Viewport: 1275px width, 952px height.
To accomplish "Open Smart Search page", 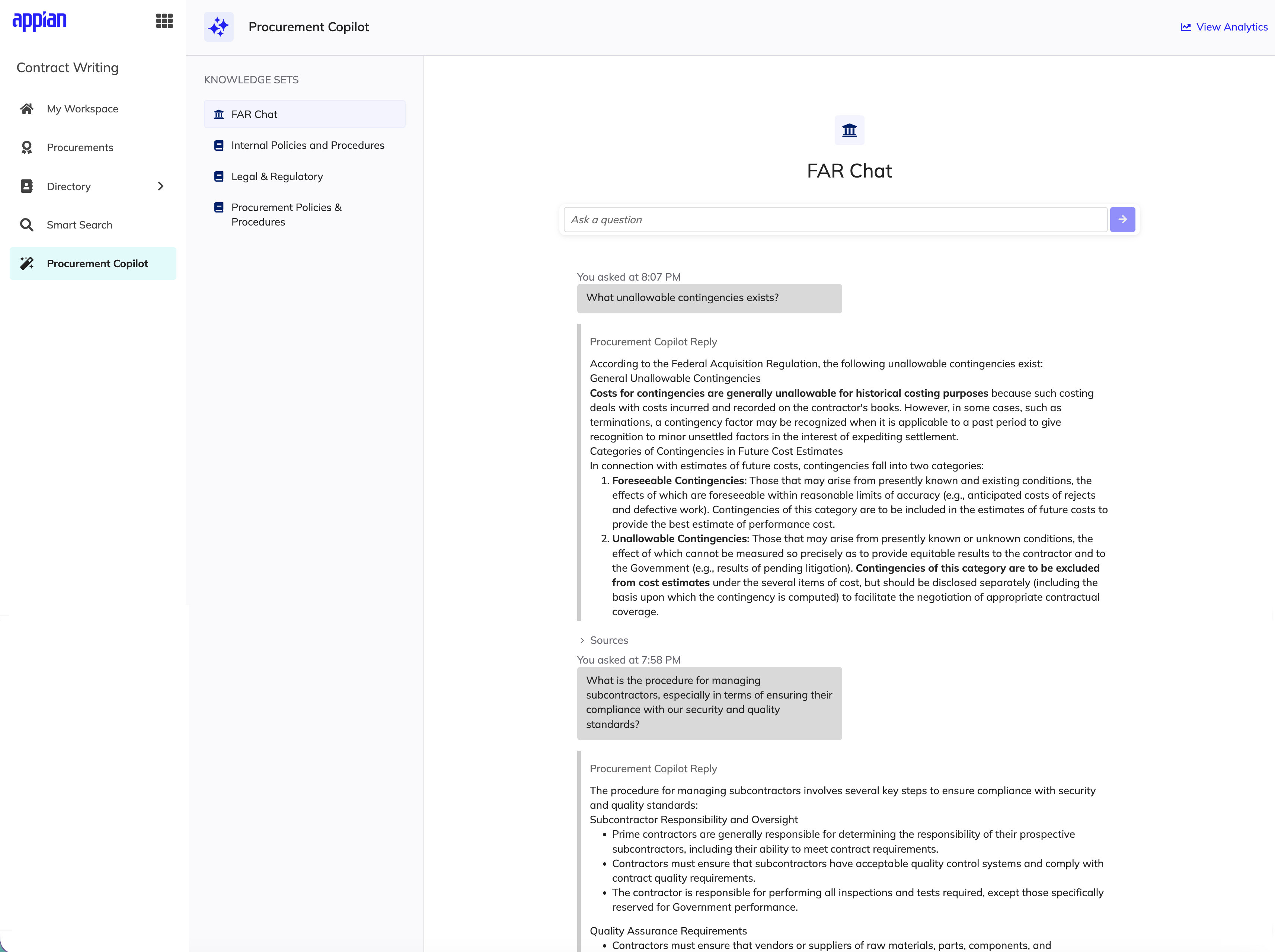I will tap(93, 225).
